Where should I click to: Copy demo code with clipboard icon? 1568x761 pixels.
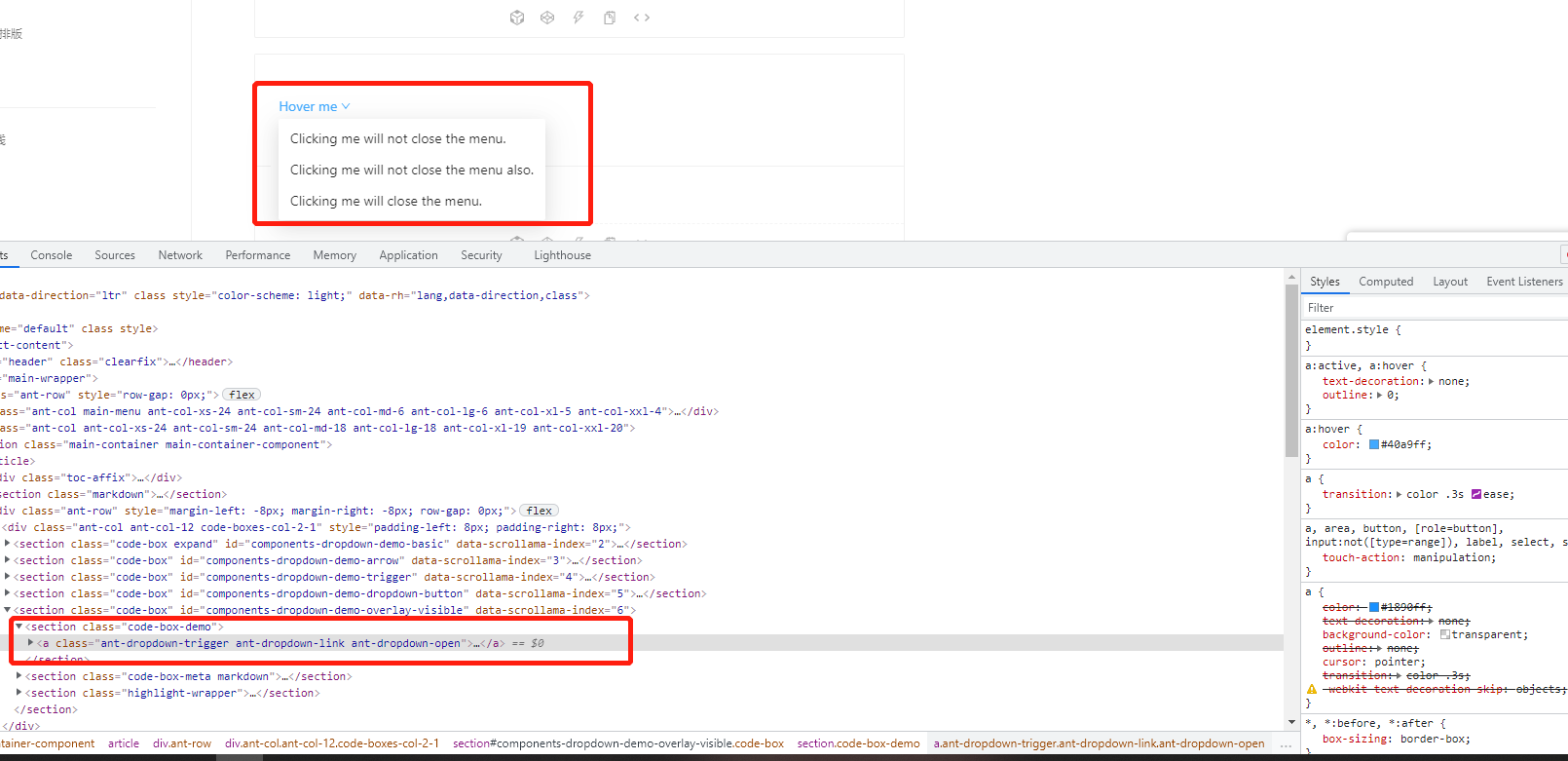pos(610,18)
